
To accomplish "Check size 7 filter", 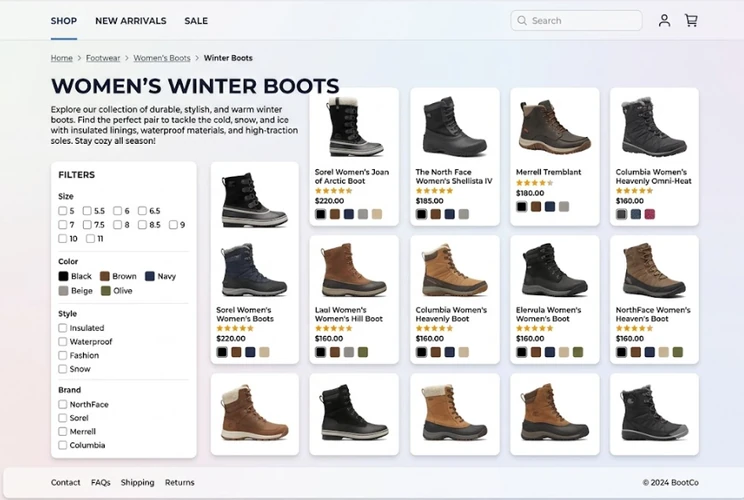I will point(63,224).
